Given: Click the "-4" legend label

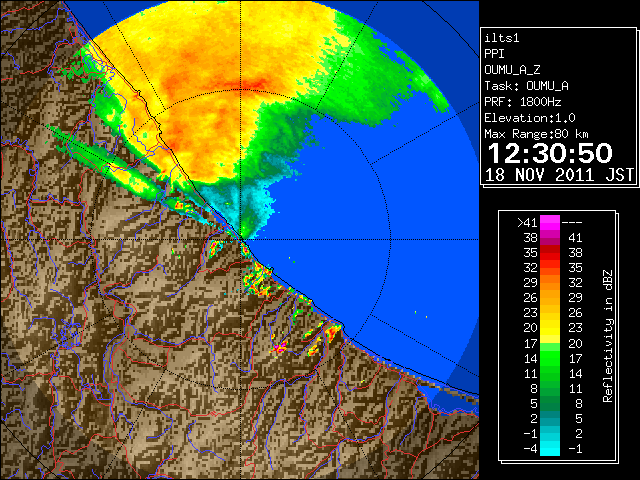Looking at the screenshot, I should (530, 449).
